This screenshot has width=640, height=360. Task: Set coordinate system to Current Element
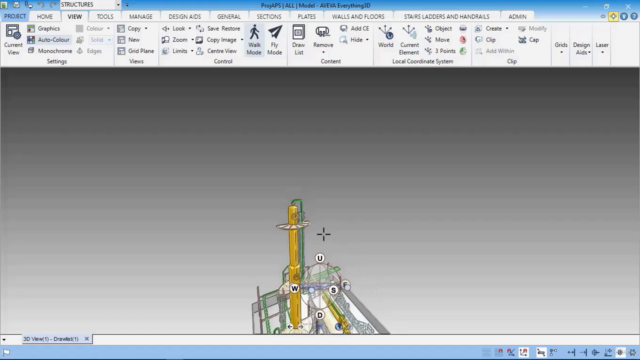pyautogui.click(x=409, y=40)
